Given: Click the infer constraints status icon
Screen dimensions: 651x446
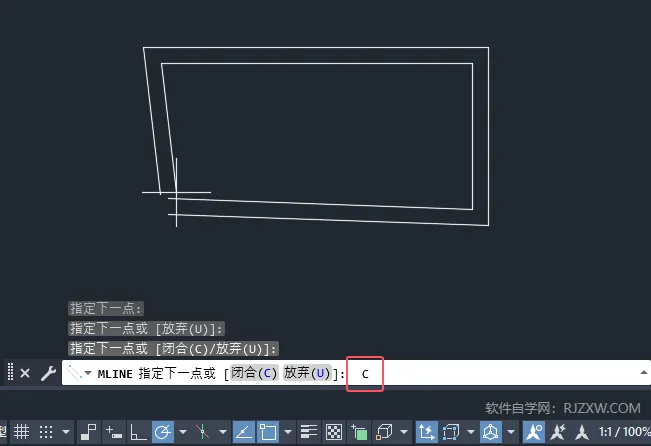Looking at the screenshot, I should tap(88, 432).
